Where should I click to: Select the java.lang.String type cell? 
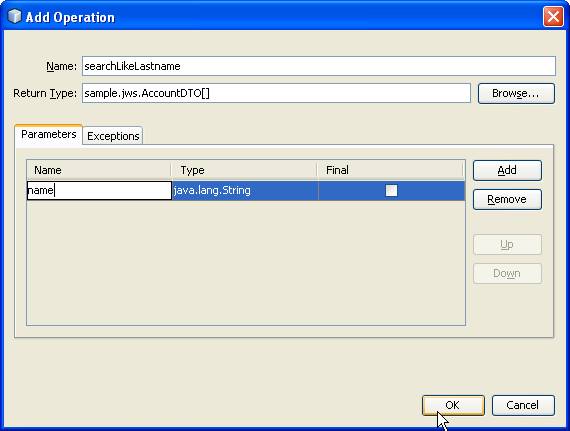pos(245,190)
